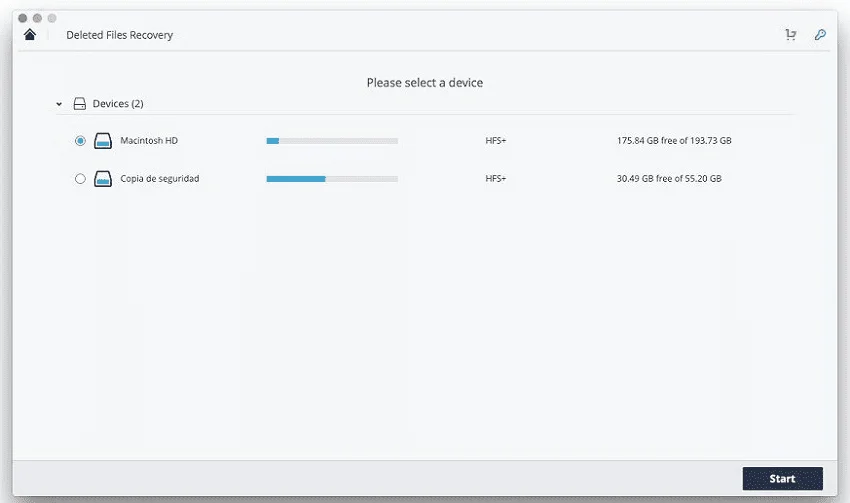Viewport: 850px width, 503px height.
Task: Click 175.84 GB free of 193.73 GB
Action: click(x=674, y=140)
